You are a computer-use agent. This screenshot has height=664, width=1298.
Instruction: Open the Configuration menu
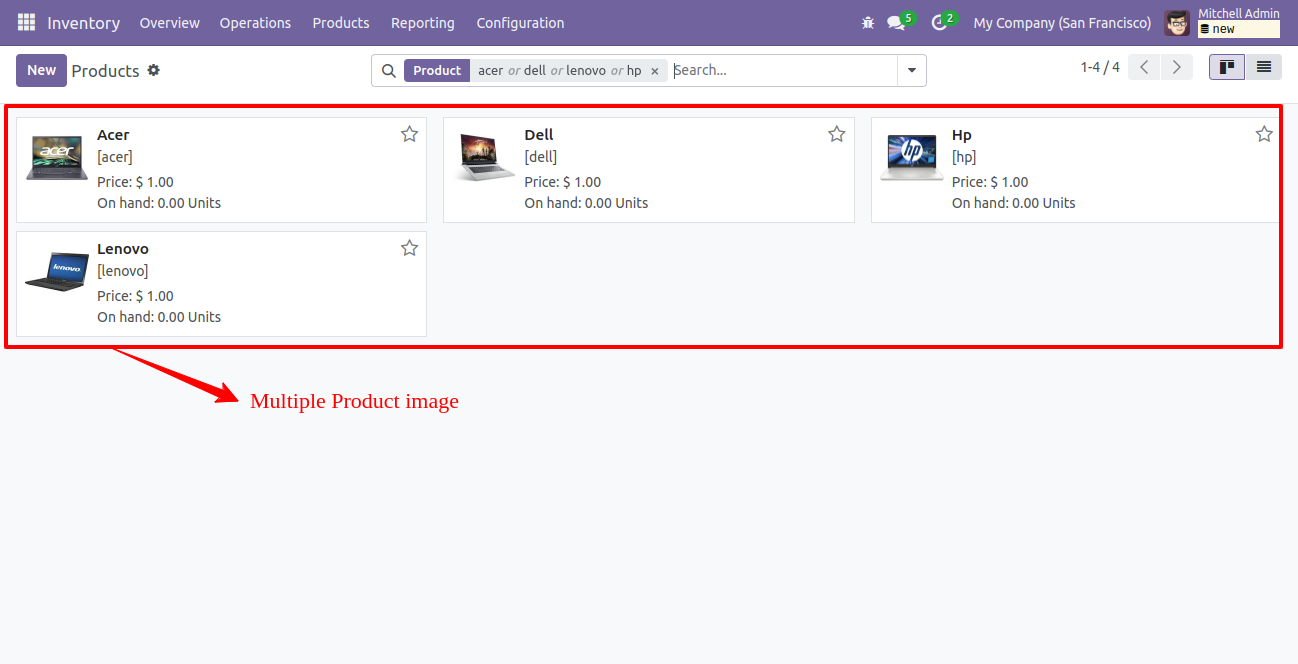point(520,22)
